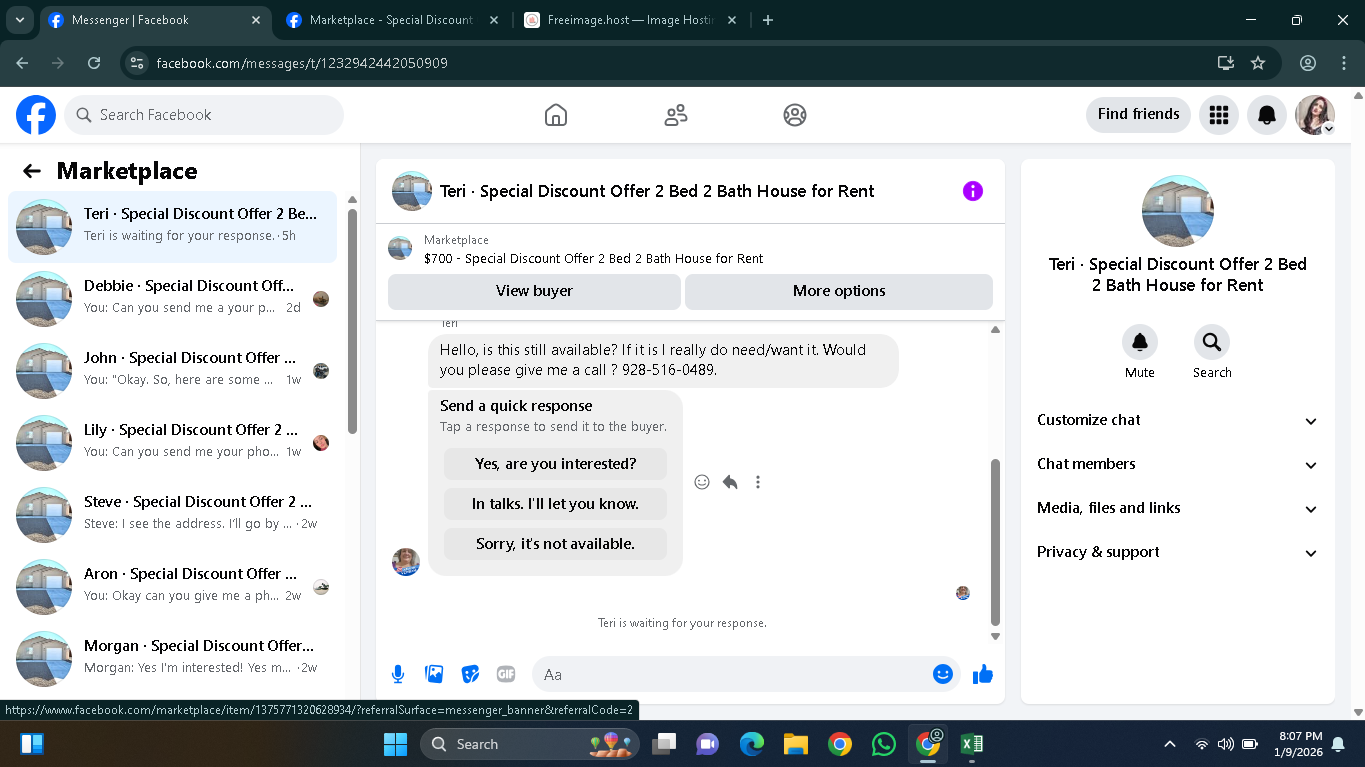The image size is (1365, 767).
Task: Mute the chat with bell icon
Action: (1139, 343)
